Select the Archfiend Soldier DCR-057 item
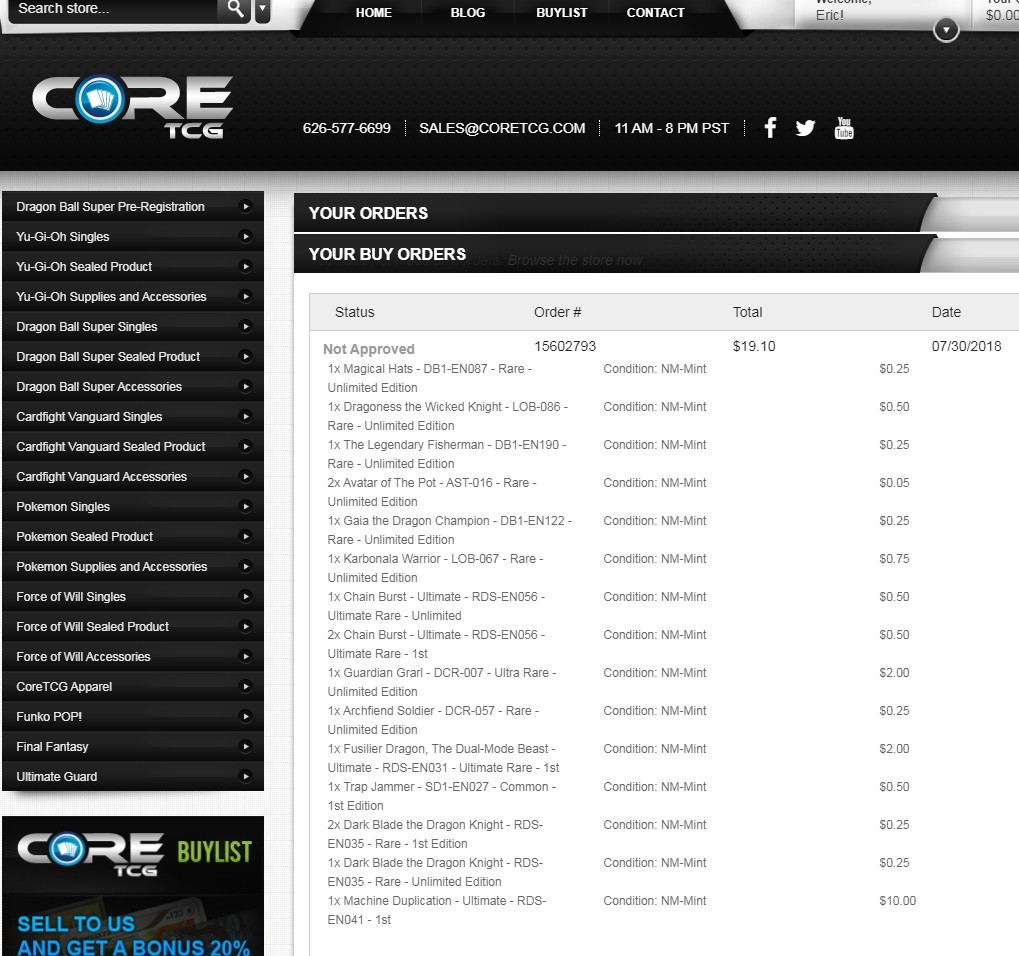This screenshot has width=1019, height=956. click(433, 720)
